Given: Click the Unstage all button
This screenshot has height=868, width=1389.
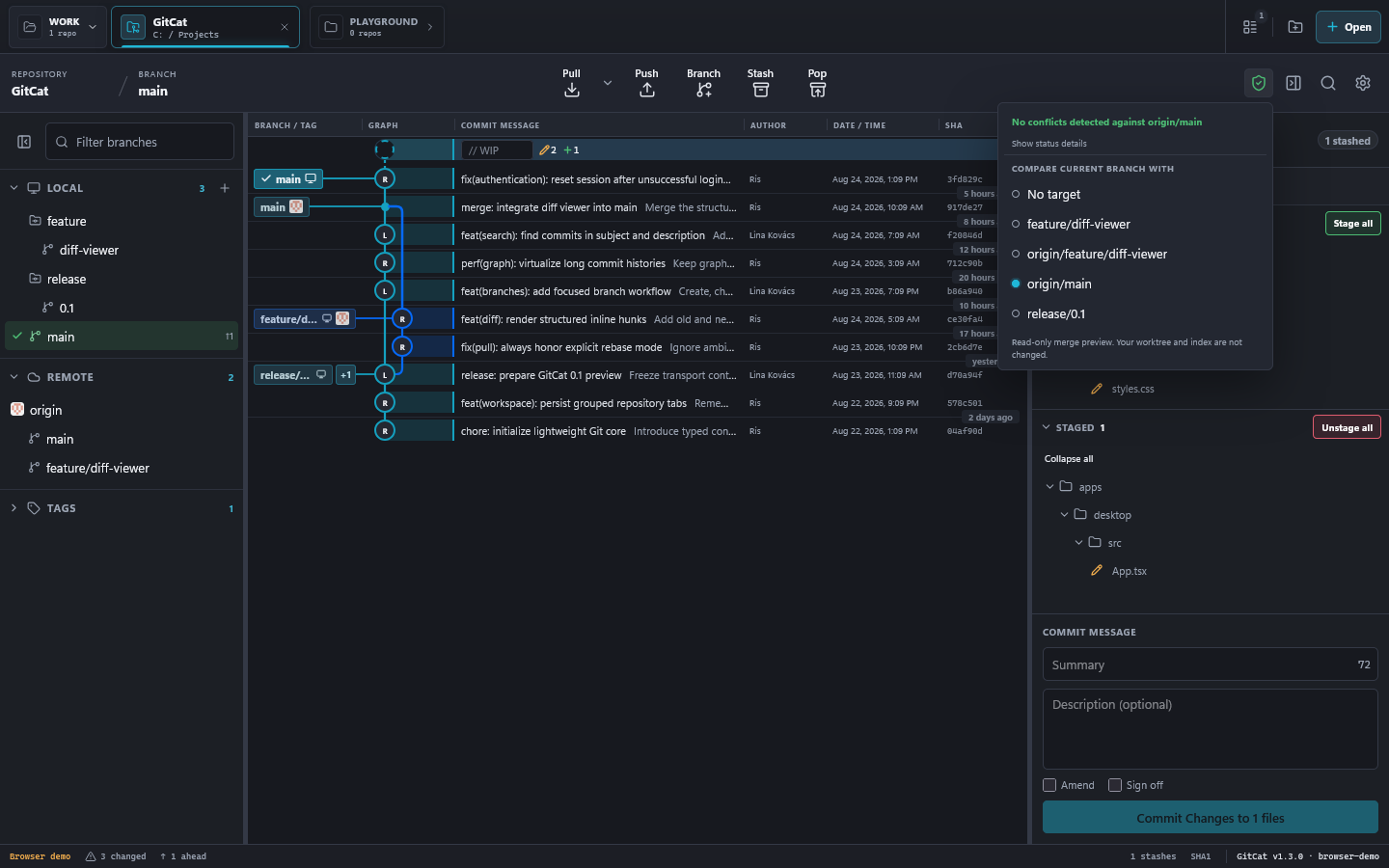Looking at the screenshot, I should [1347, 427].
